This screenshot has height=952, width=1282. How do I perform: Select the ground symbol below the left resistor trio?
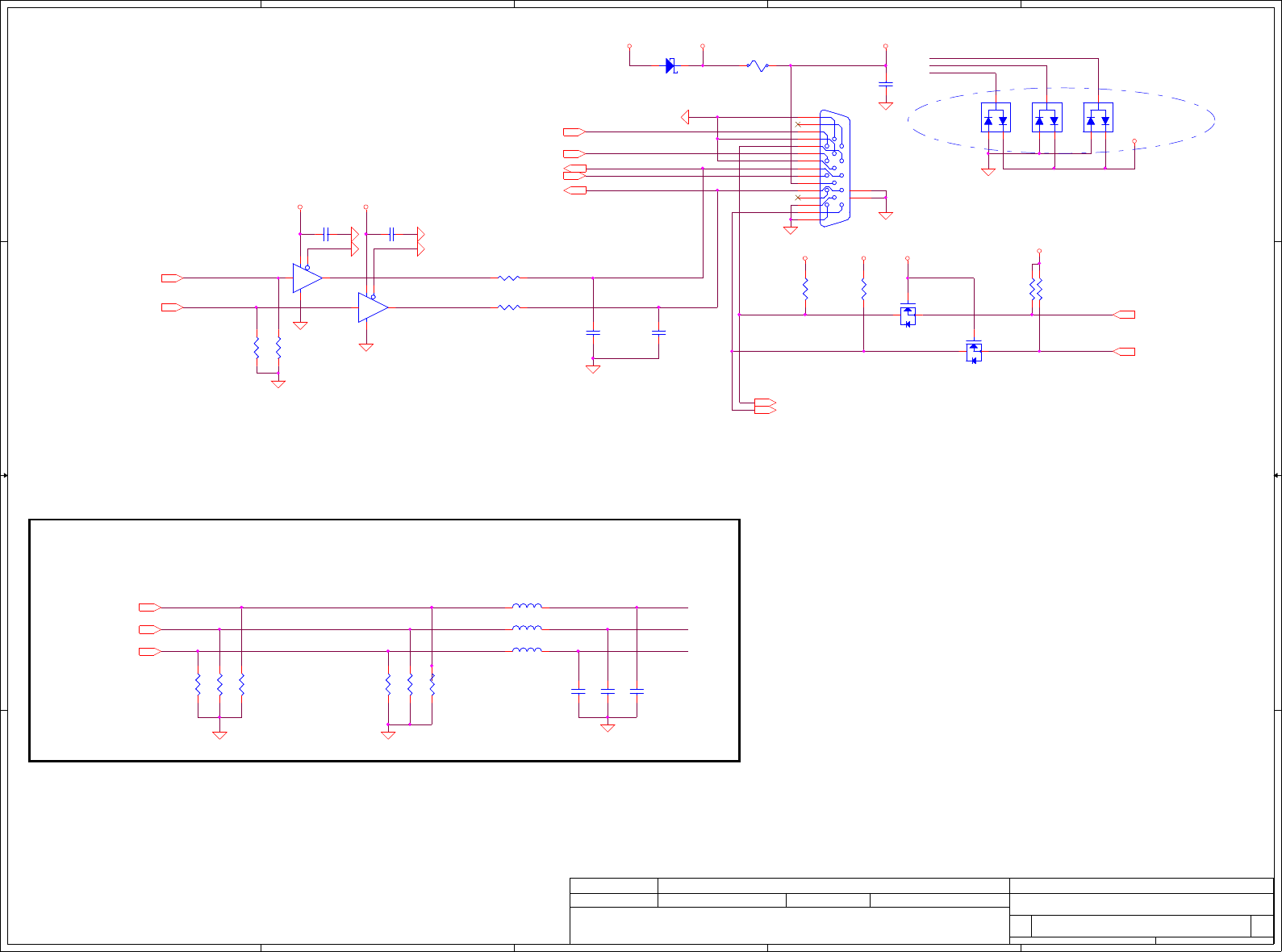point(219,735)
